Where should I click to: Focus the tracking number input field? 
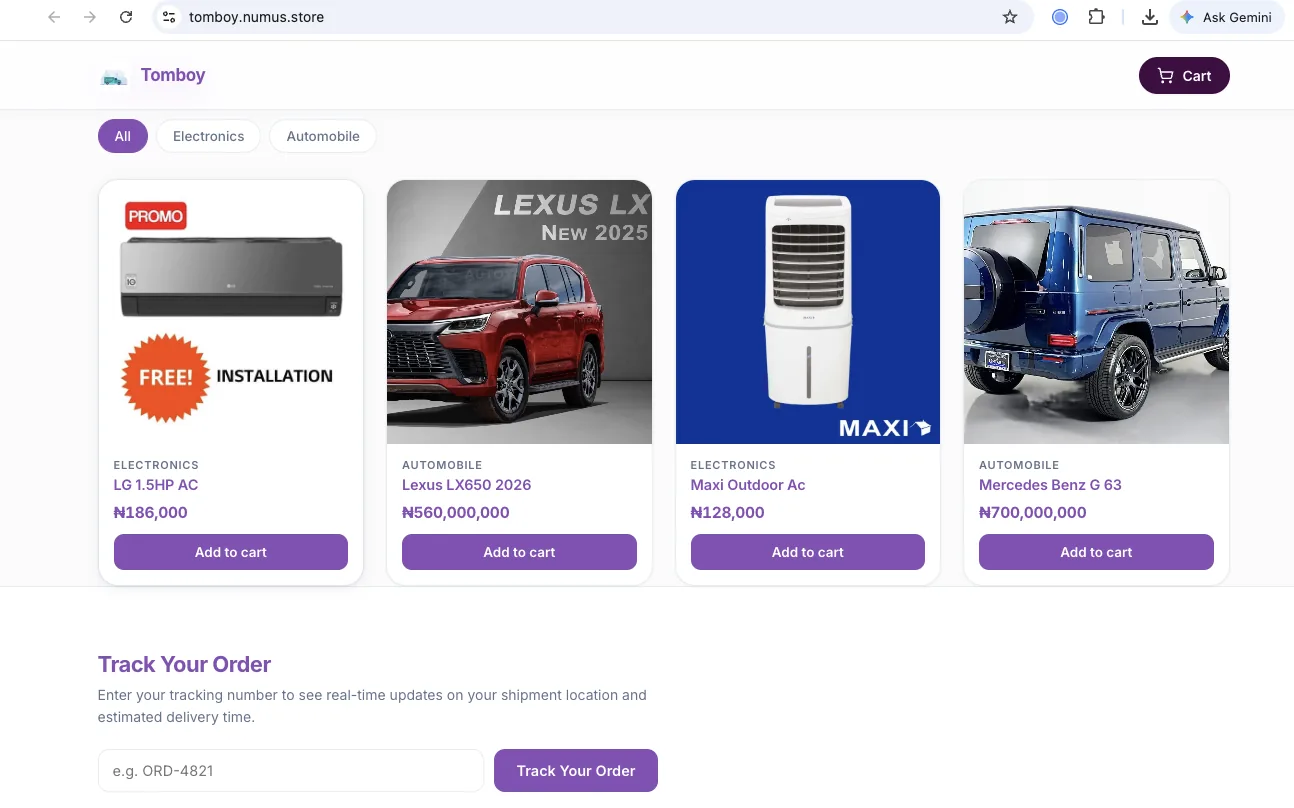(291, 771)
